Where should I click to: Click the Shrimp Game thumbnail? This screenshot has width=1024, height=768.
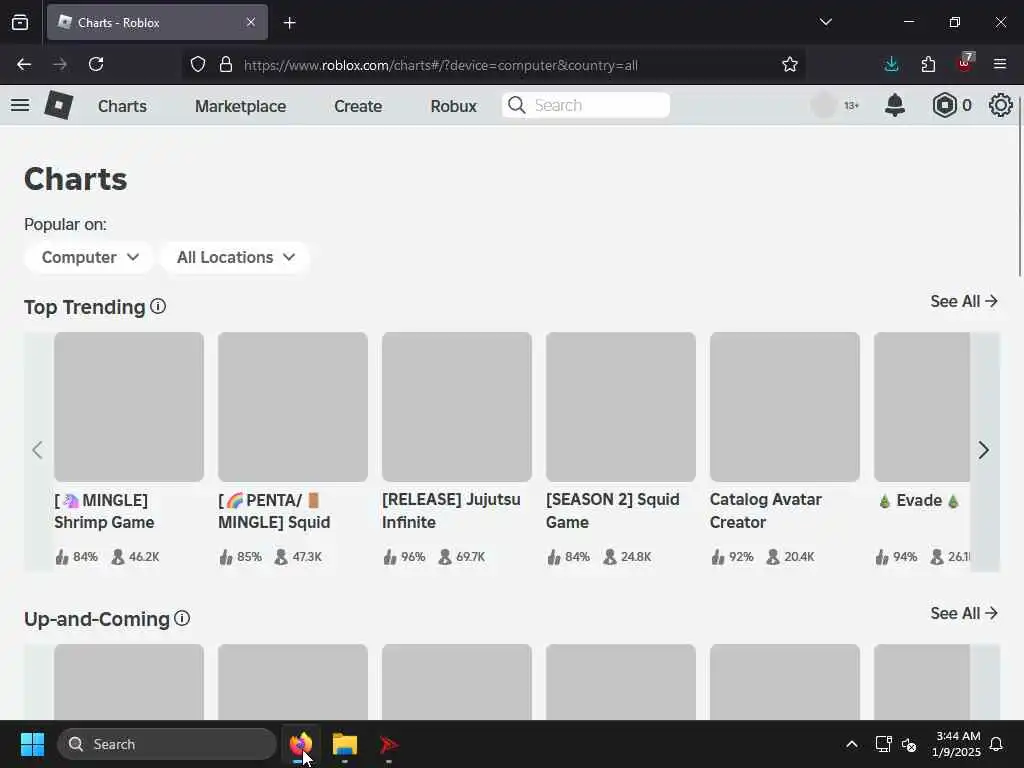129,406
